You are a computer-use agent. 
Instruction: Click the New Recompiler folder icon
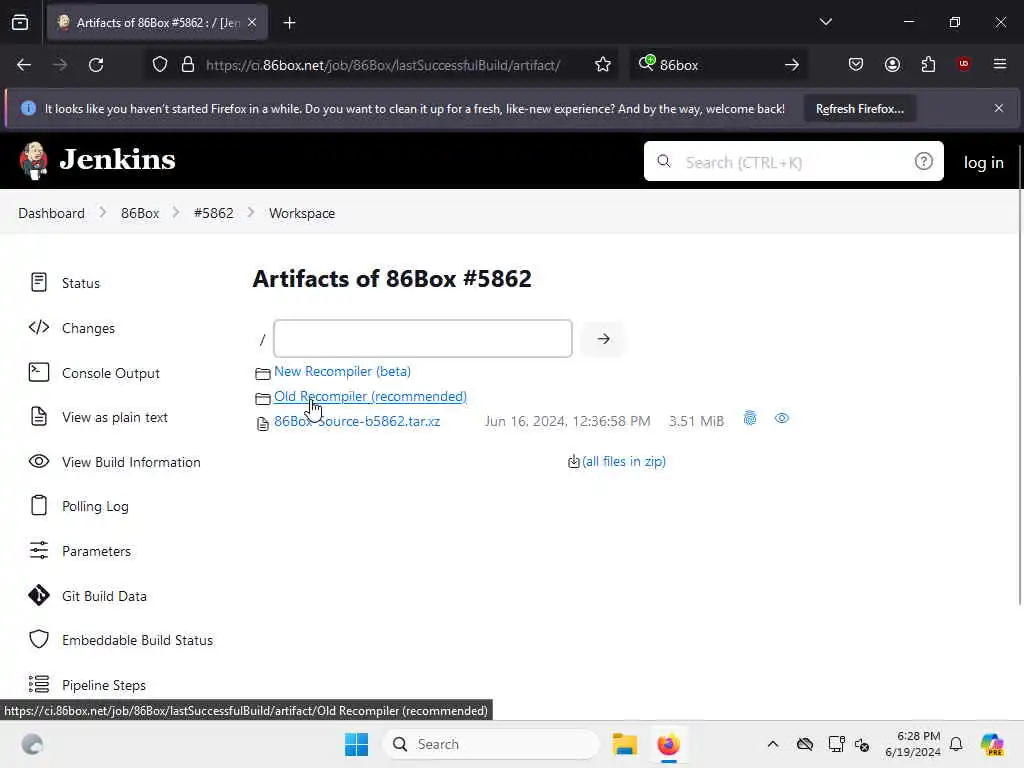coord(263,373)
